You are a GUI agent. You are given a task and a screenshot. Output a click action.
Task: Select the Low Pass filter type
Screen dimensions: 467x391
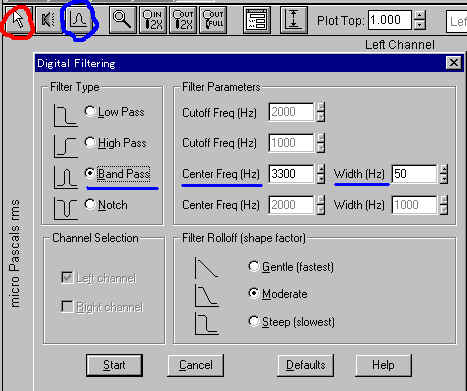pyautogui.click(x=114, y=112)
